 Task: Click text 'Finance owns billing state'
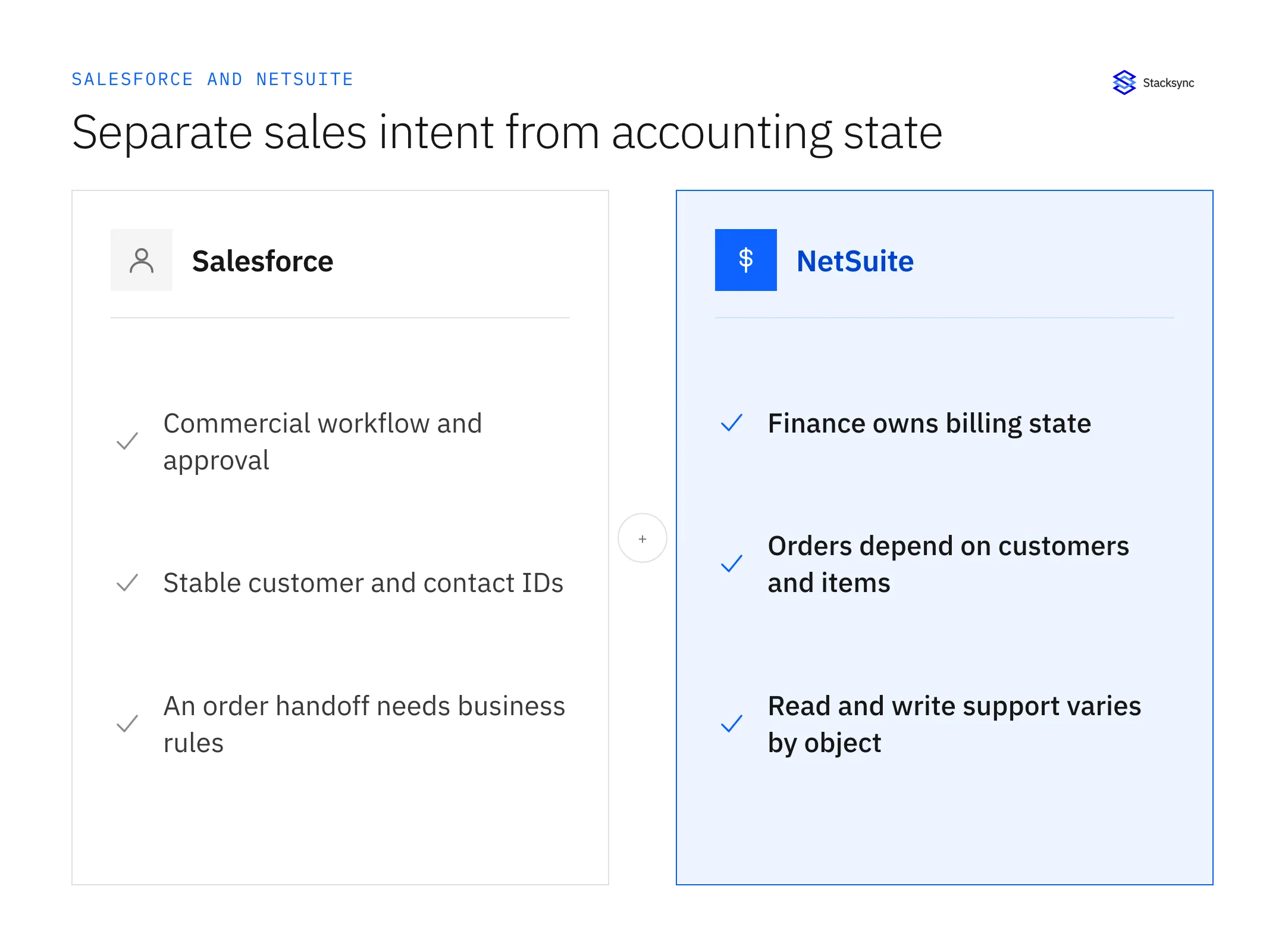coord(929,424)
